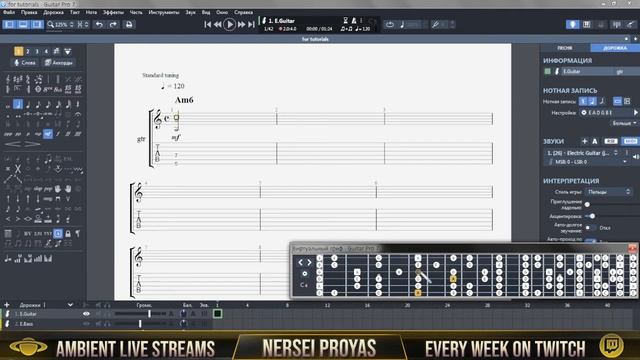Viewport: 640px width, 360px height.
Task: Insert a crescendo hairpin
Action: [x=13, y=144]
